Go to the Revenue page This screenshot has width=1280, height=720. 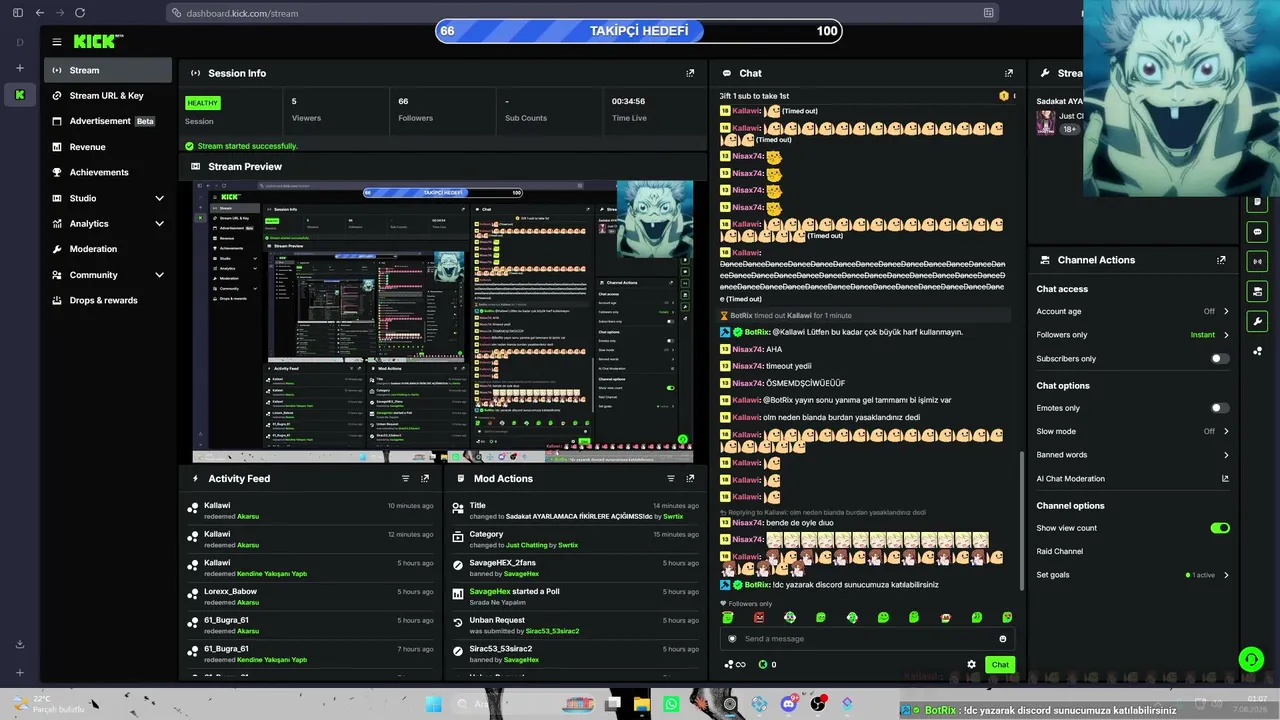pos(108,147)
